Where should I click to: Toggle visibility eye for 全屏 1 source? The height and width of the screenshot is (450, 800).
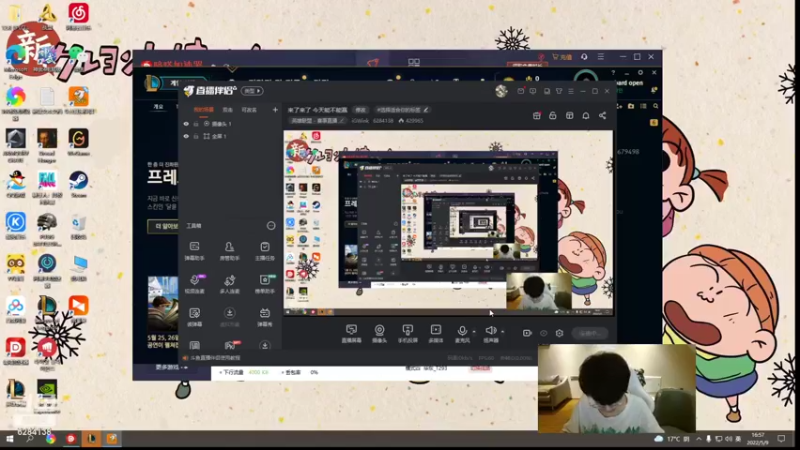pos(186,136)
